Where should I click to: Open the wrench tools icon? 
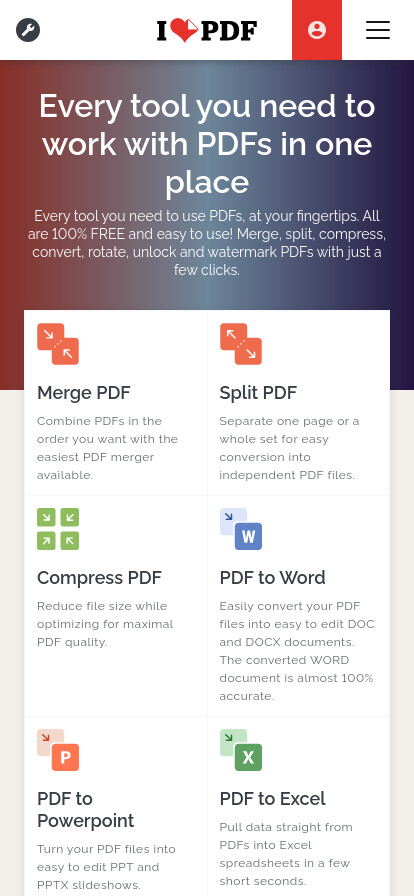click(x=28, y=30)
